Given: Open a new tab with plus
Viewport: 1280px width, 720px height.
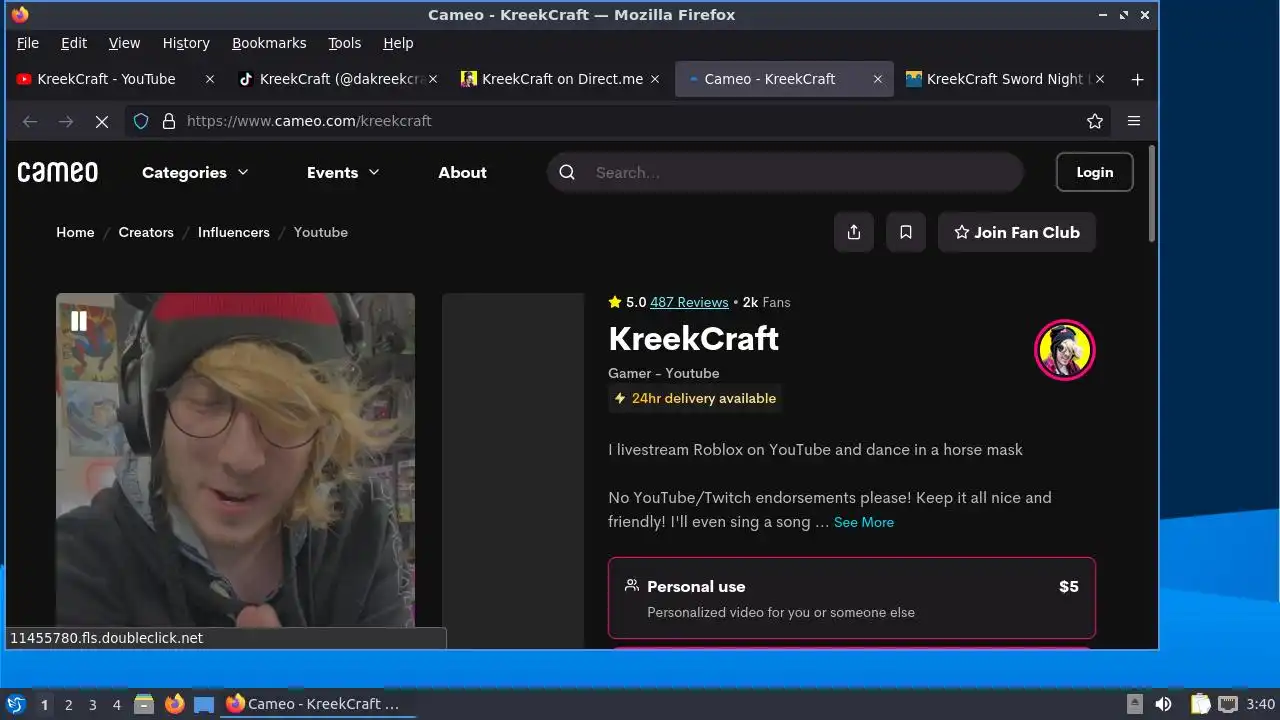Looking at the screenshot, I should point(1137,79).
